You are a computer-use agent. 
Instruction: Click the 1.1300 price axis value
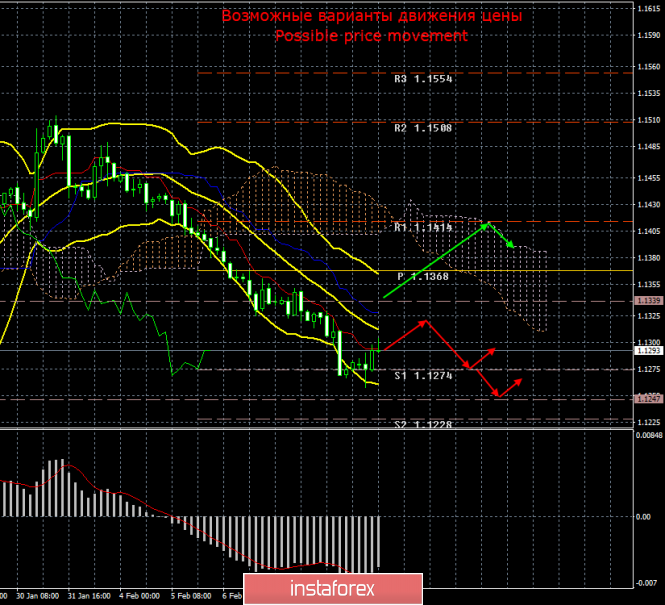coord(649,343)
